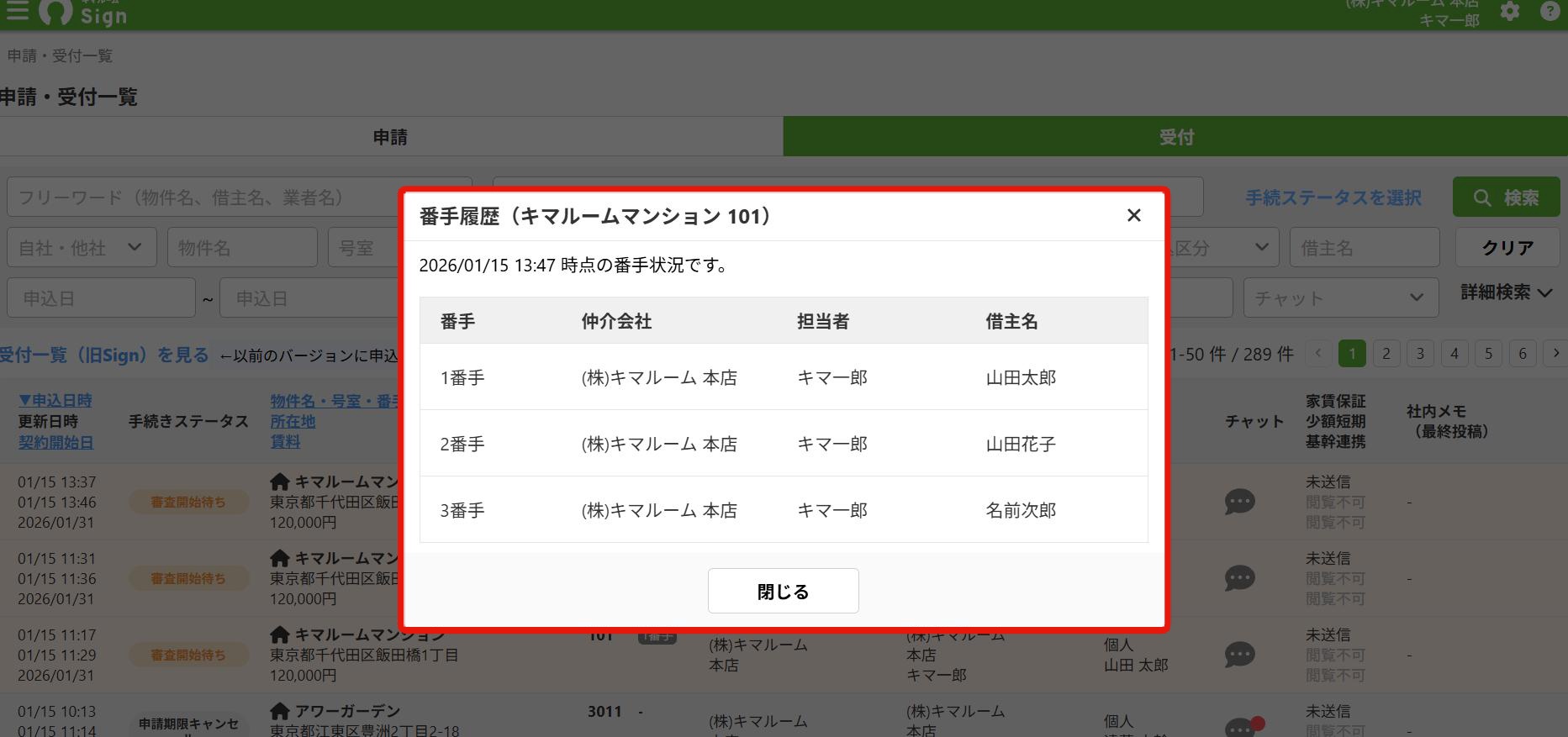Sort by 所在地 header link
Screen dimensions: 1568x737
pos(293,421)
